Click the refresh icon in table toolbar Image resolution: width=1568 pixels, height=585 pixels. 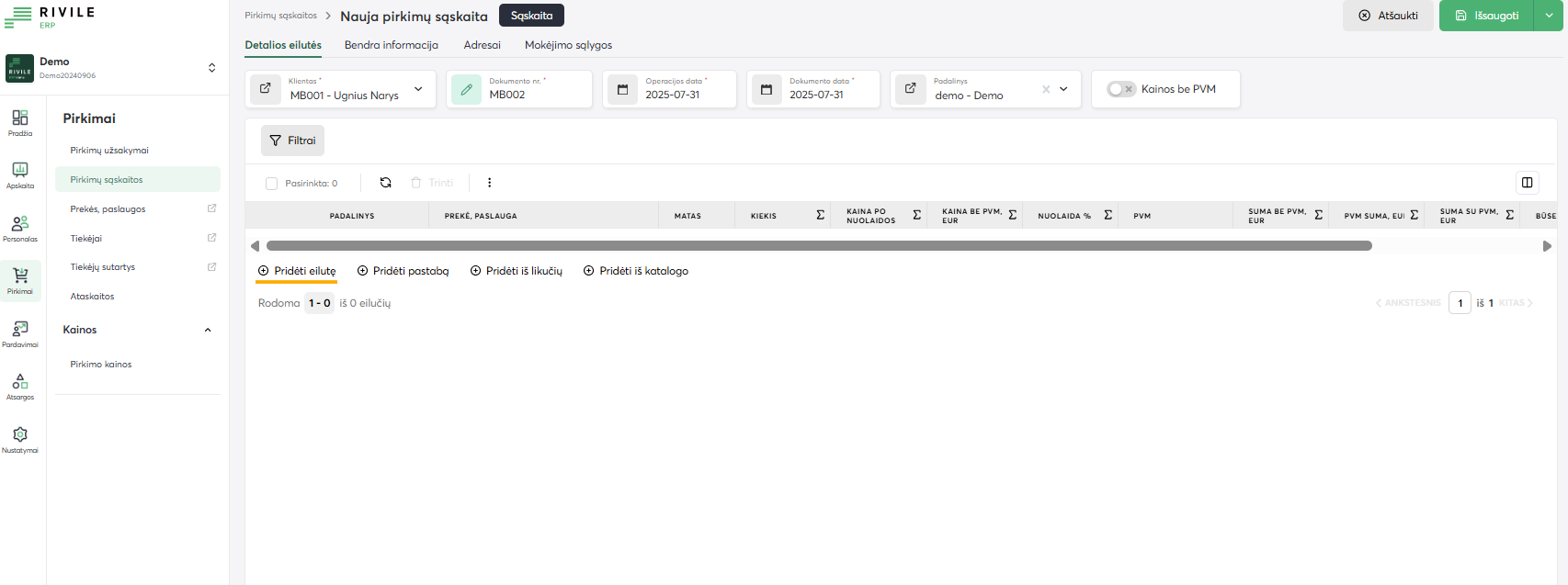pyautogui.click(x=385, y=183)
